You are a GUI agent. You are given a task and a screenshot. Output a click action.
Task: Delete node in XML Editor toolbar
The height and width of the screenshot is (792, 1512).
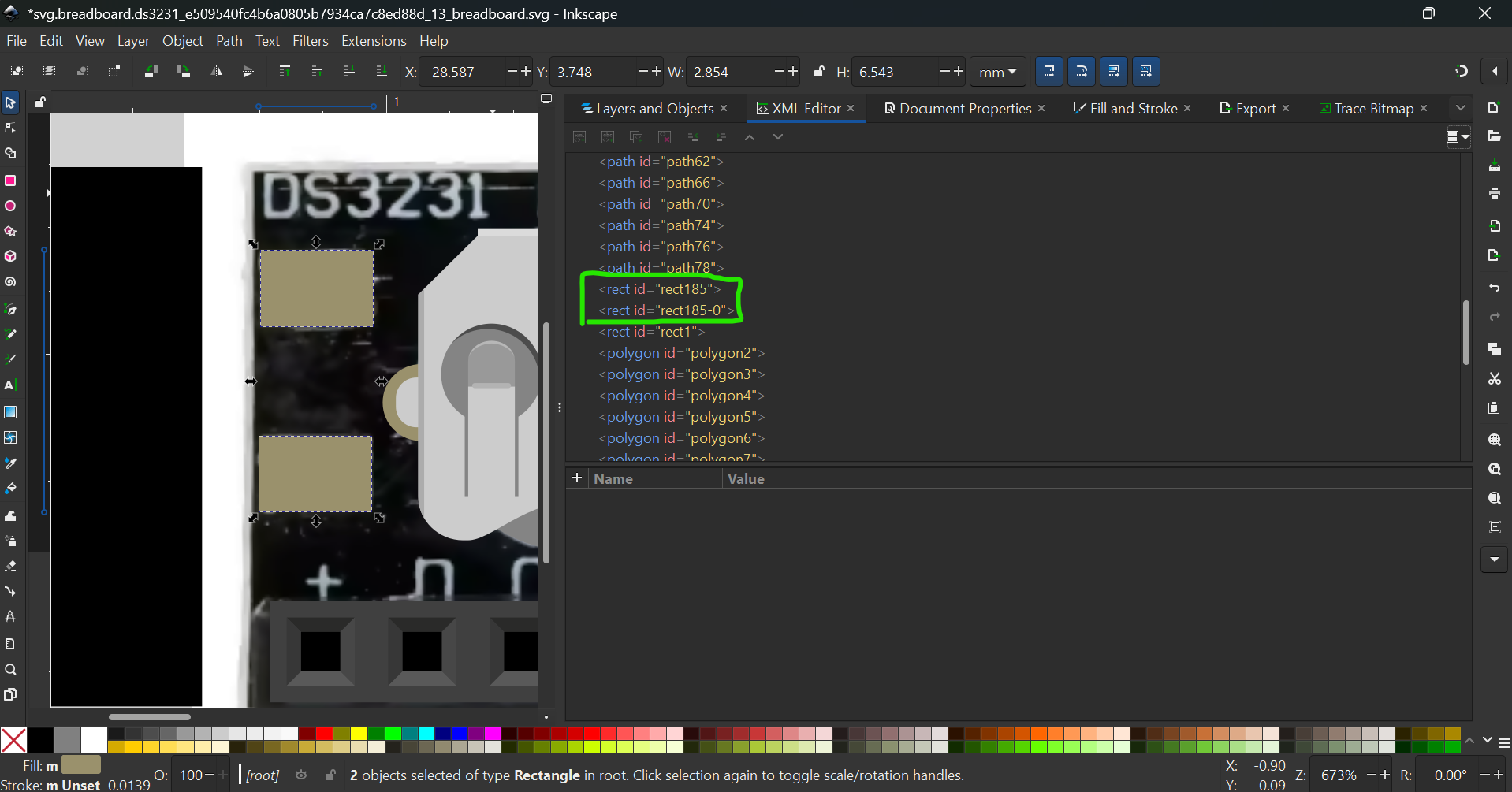pyautogui.click(x=665, y=137)
